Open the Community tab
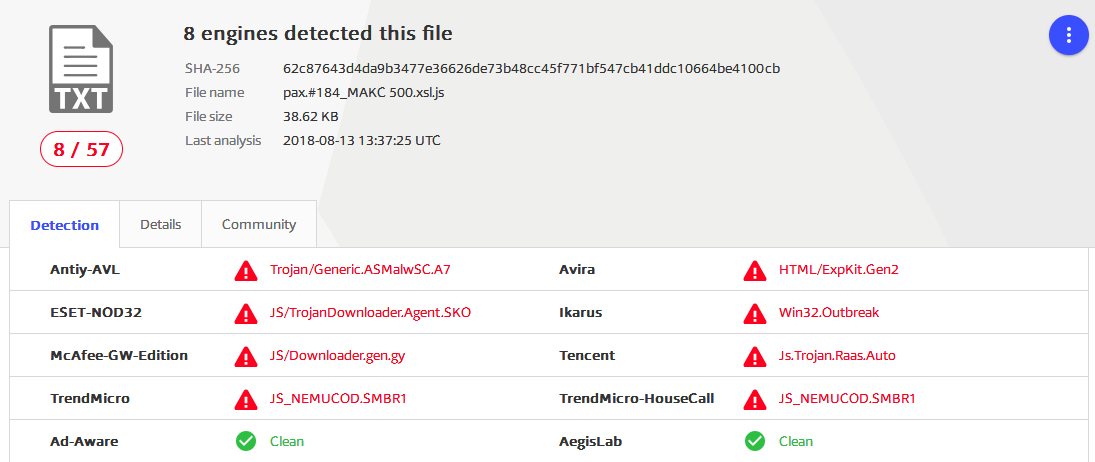This screenshot has width=1095, height=462. coord(259,225)
